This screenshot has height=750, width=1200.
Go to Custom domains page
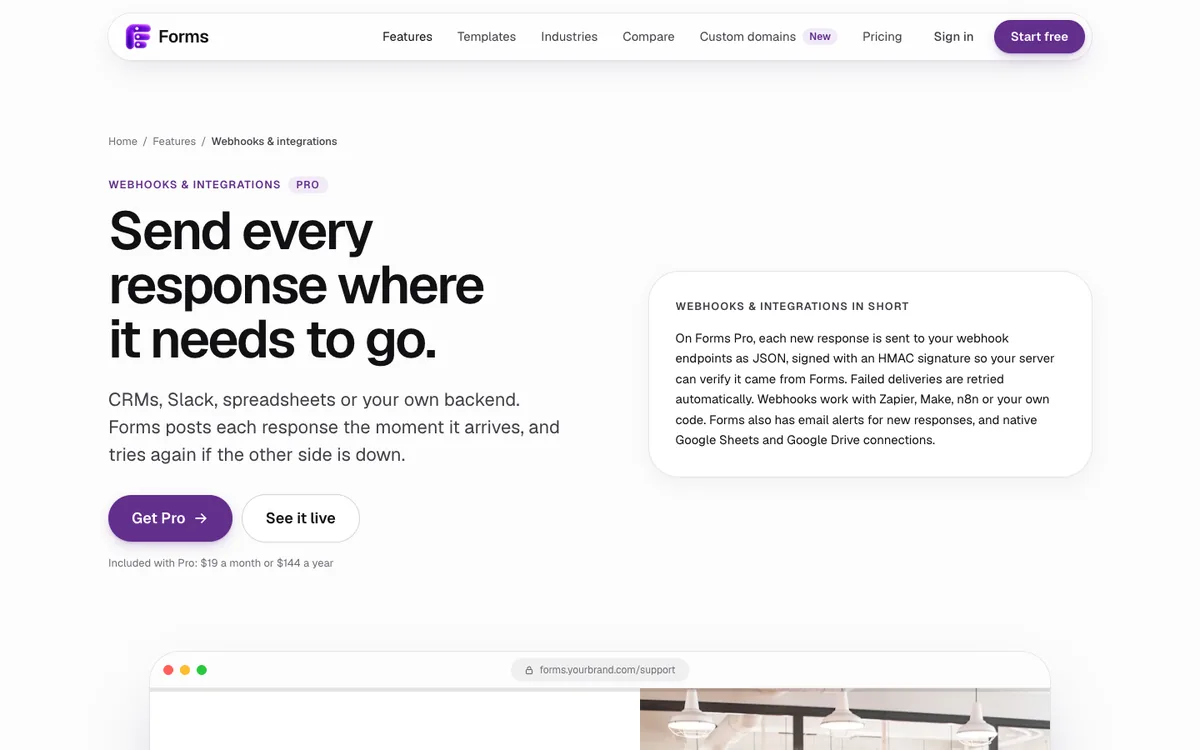[748, 37]
